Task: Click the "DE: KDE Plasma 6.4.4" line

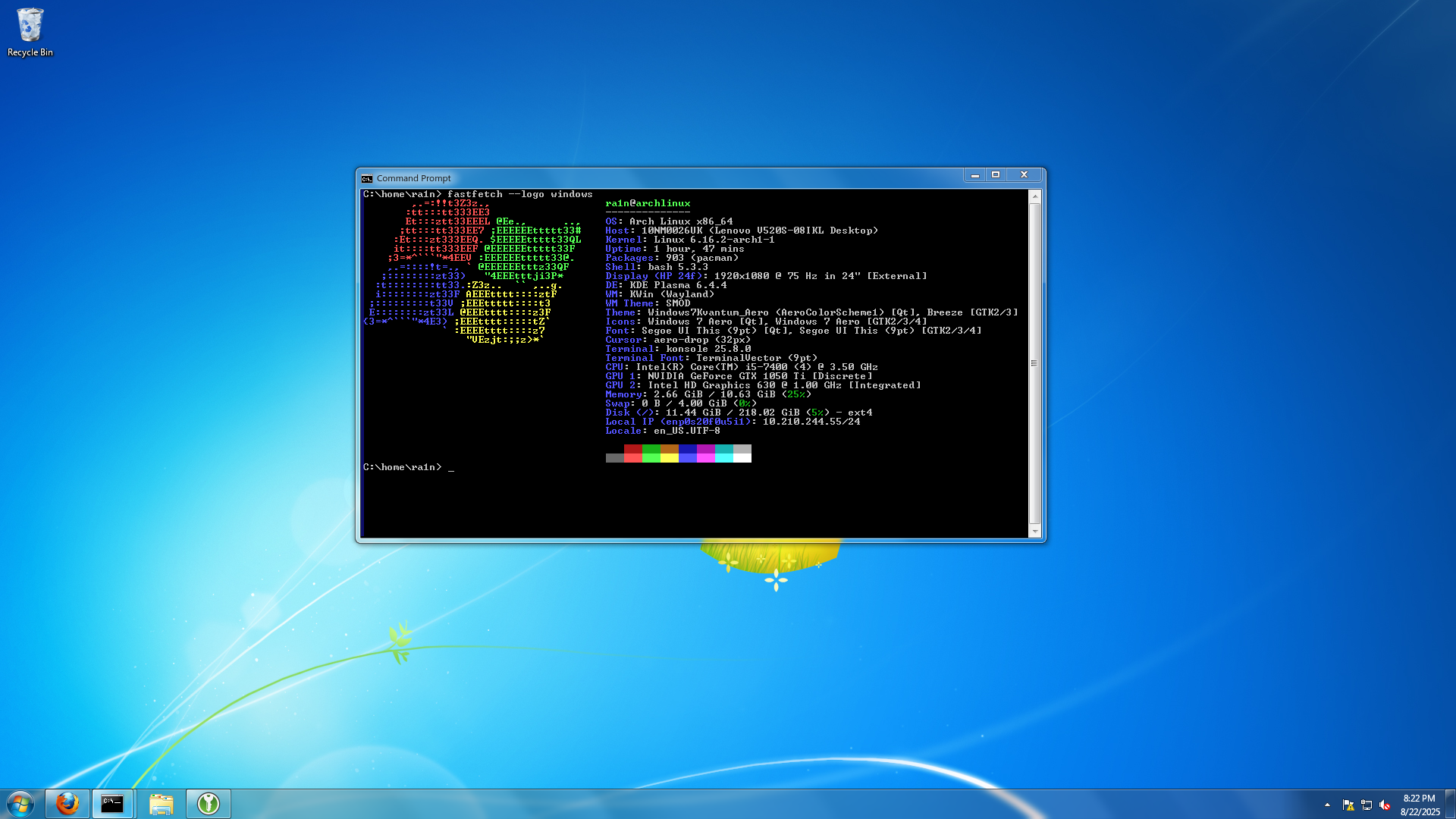Action: point(666,285)
